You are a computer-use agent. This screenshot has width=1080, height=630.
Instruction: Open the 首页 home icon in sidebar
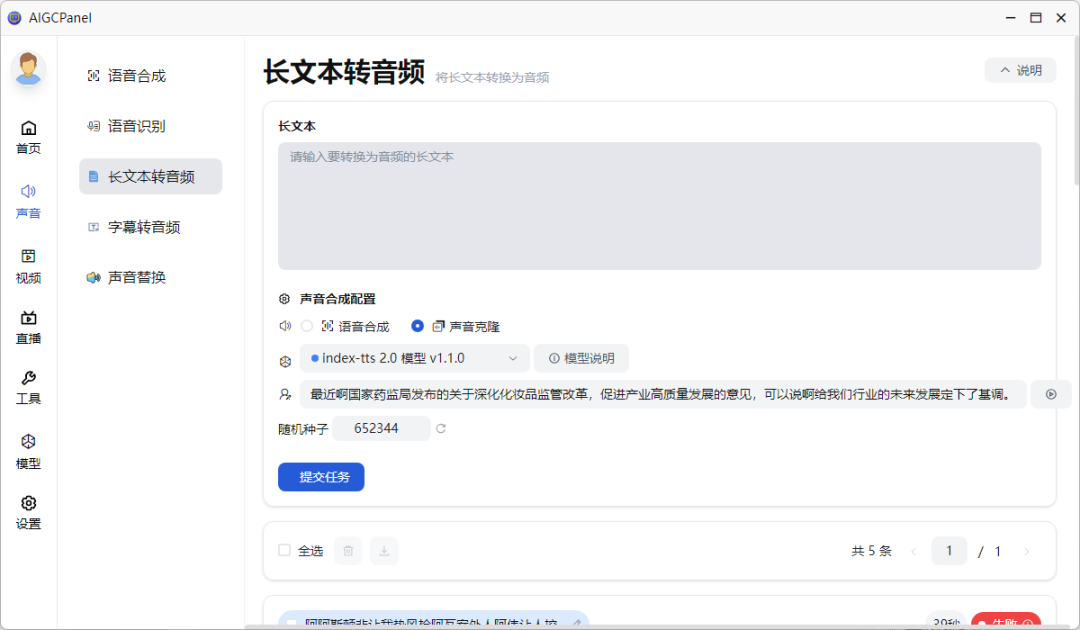point(28,128)
